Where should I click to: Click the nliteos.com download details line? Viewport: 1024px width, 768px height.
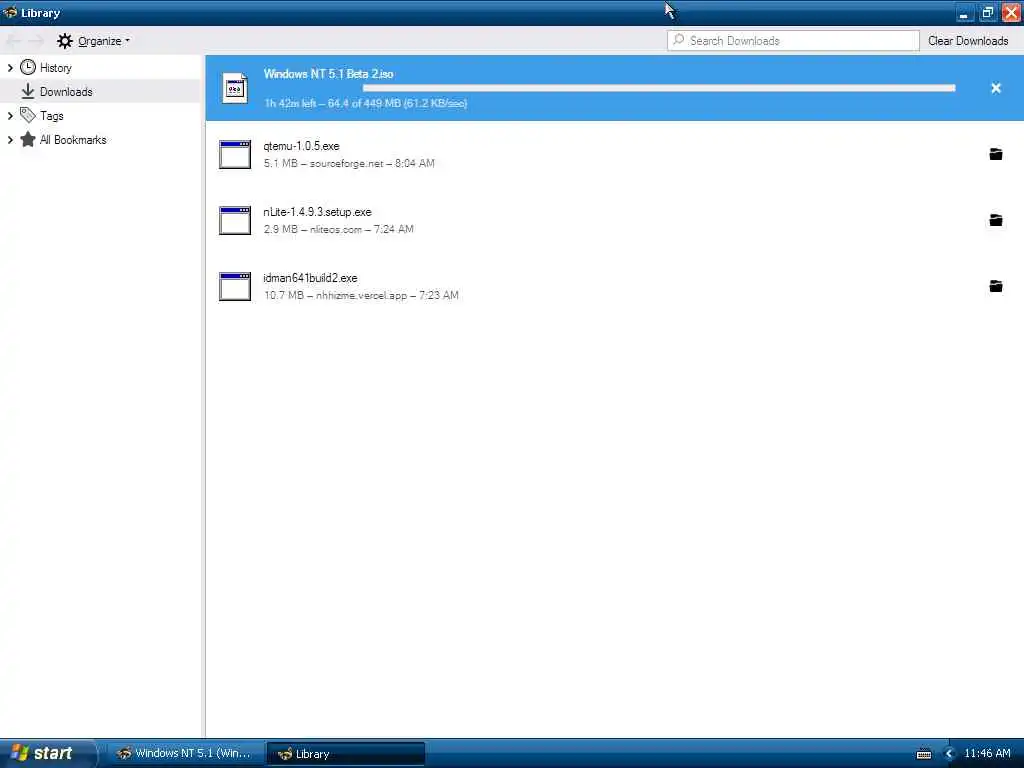338,229
